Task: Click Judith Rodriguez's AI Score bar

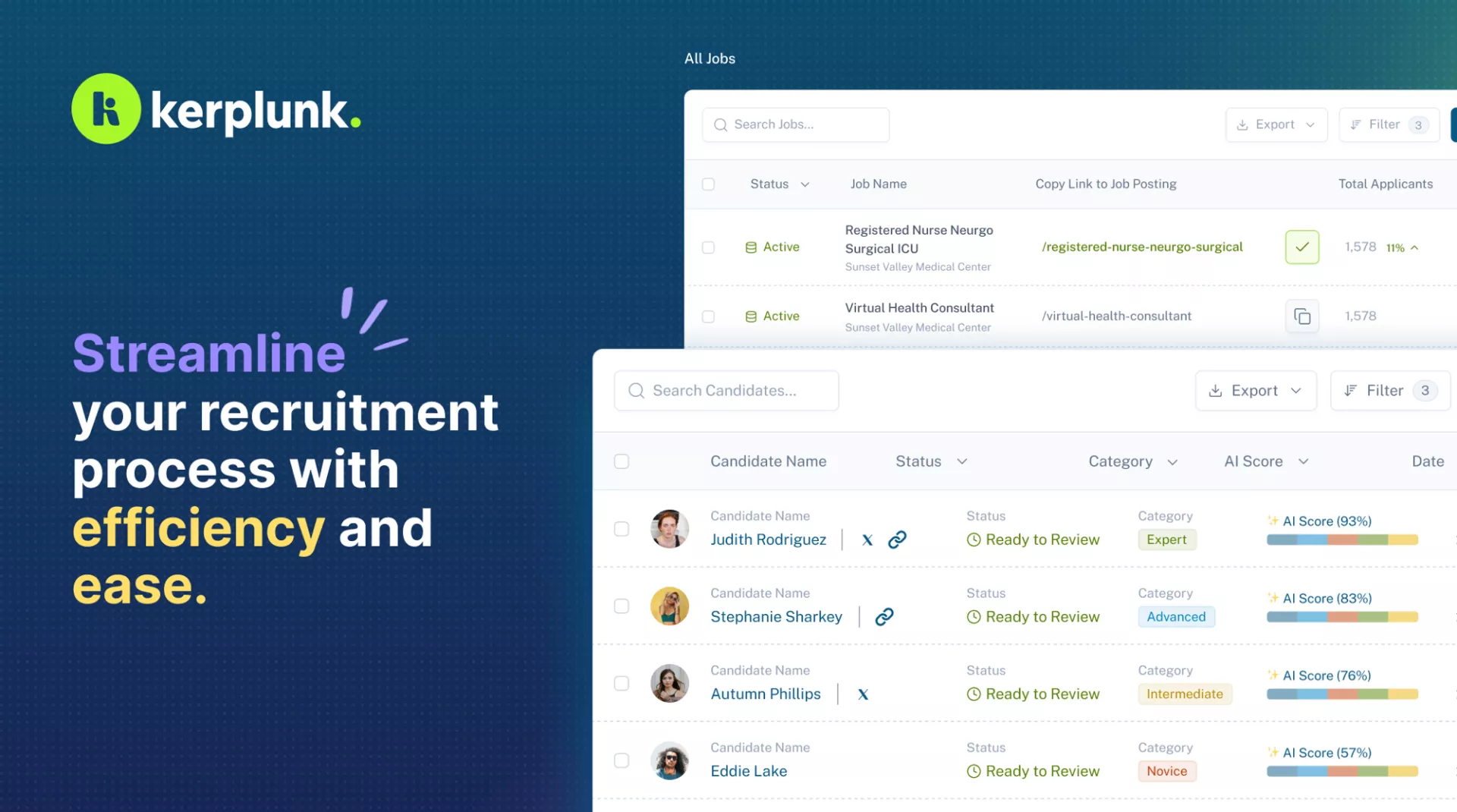Action: (1342, 540)
